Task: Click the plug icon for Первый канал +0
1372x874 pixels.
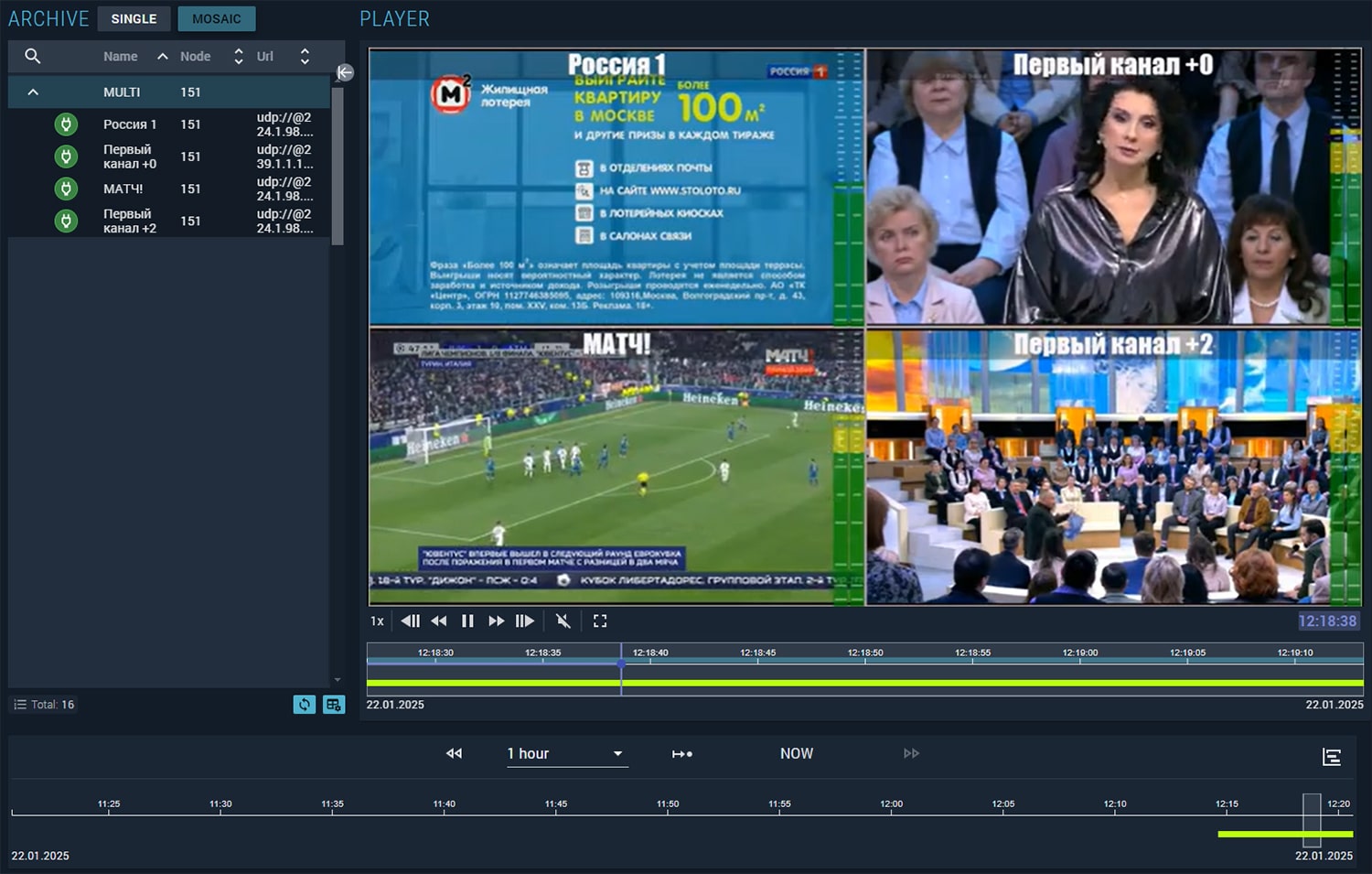Action: pyautogui.click(x=66, y=156)
